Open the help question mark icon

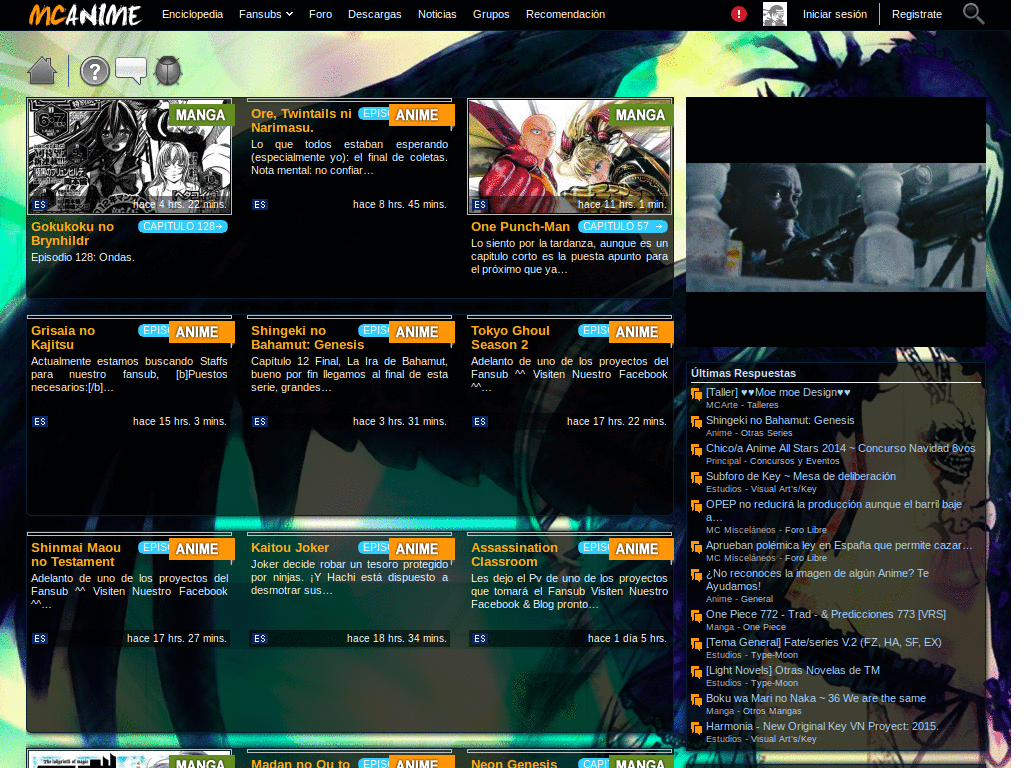[x=94, y=71]
